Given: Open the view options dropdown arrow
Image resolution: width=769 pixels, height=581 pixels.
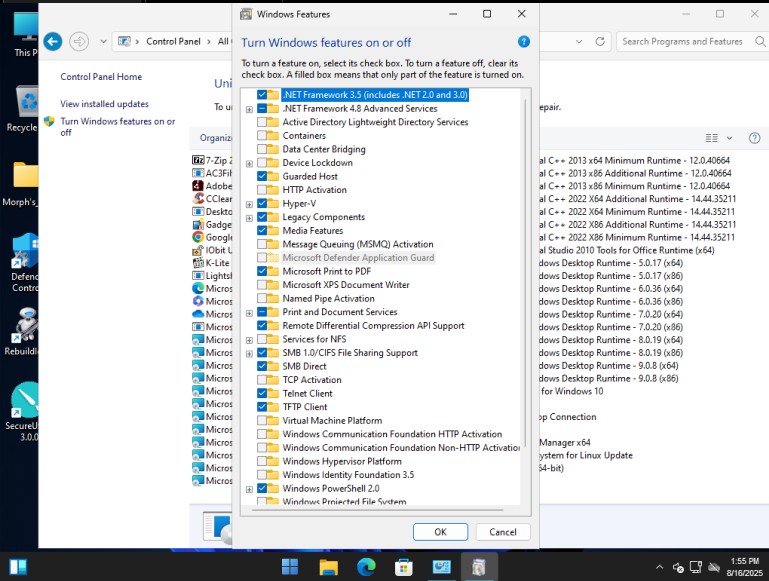Looking at the screenshot, I should click(729, 138).
